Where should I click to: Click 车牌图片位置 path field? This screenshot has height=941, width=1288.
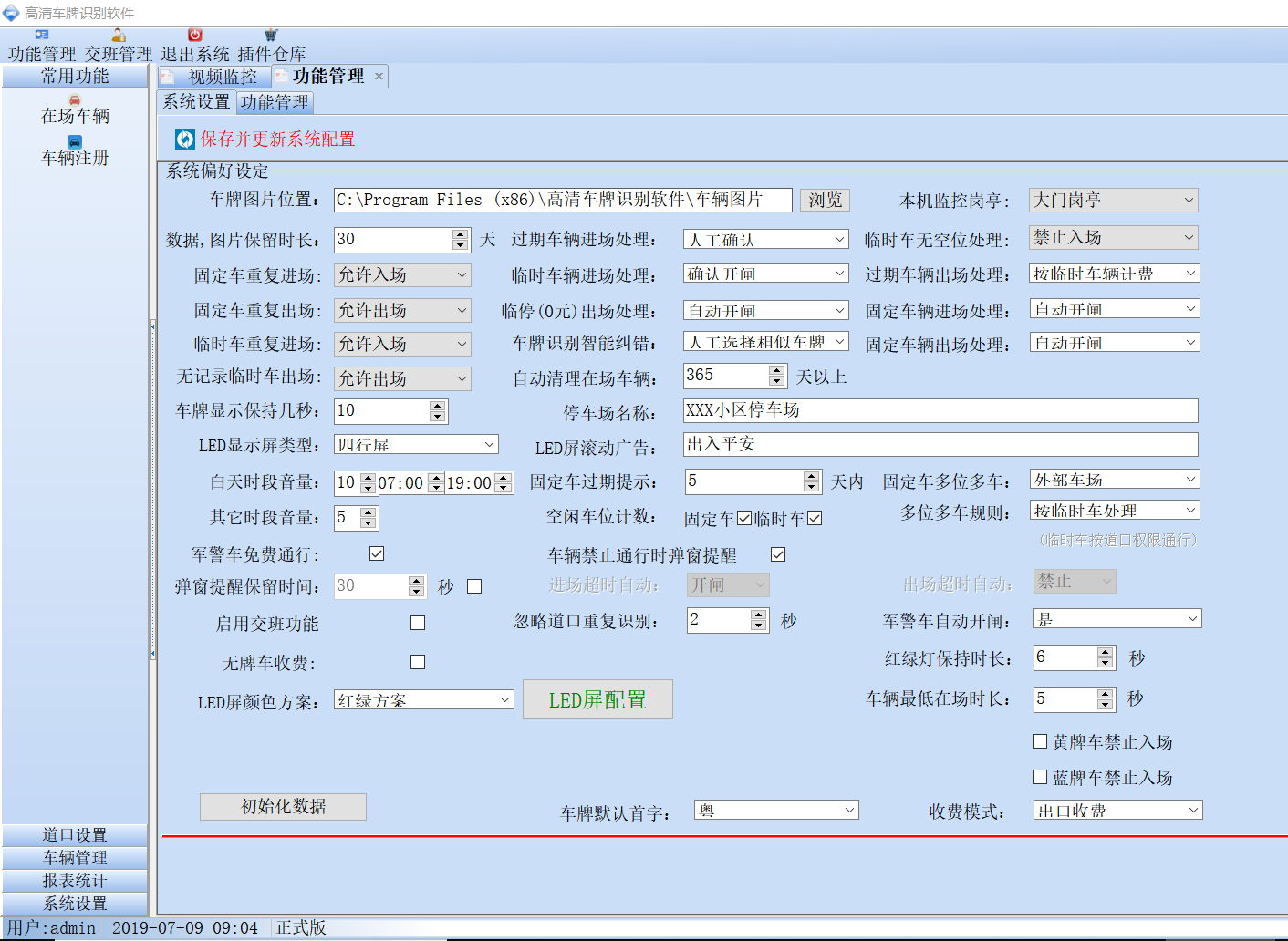point(563,200)
